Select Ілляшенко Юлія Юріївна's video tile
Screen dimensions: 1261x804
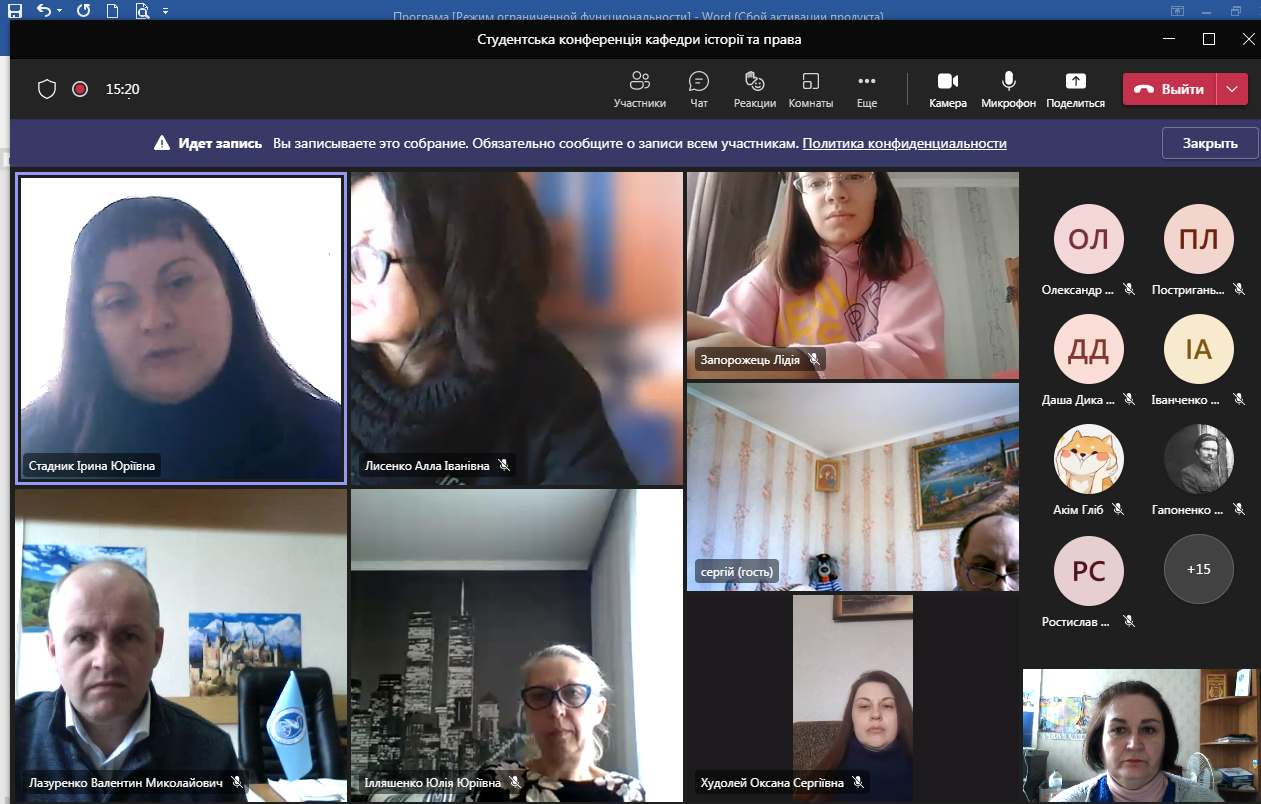(517, 645)
